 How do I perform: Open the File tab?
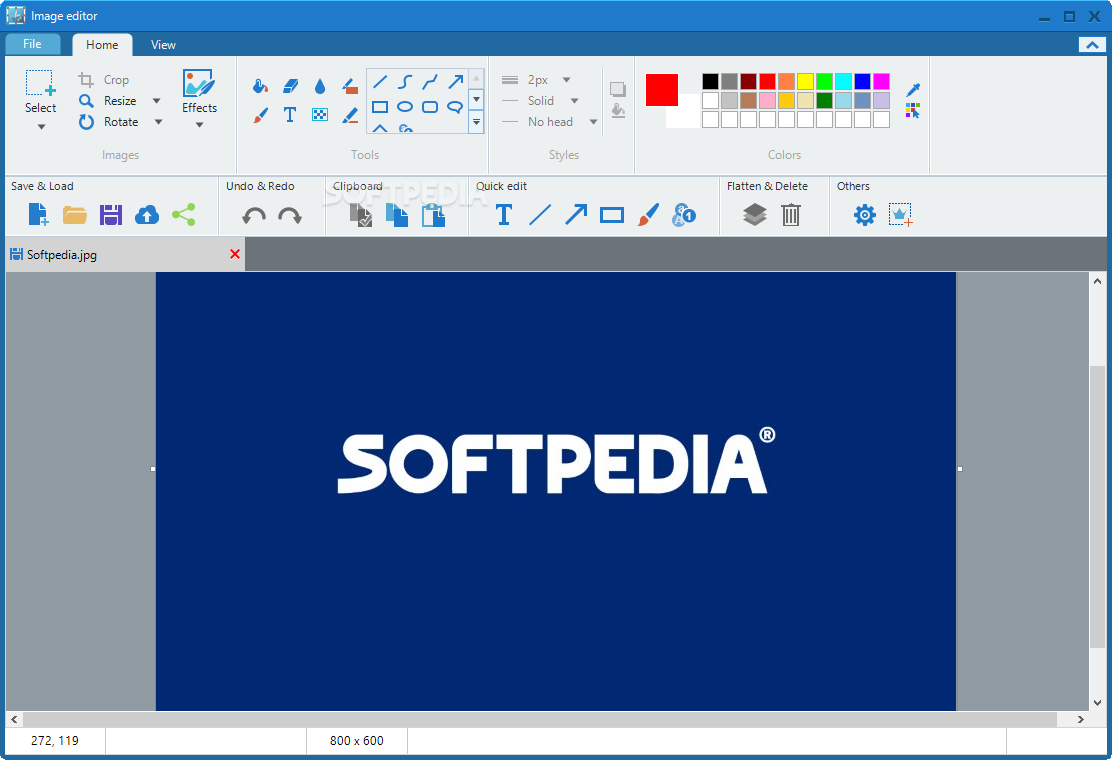click(33, 44)
